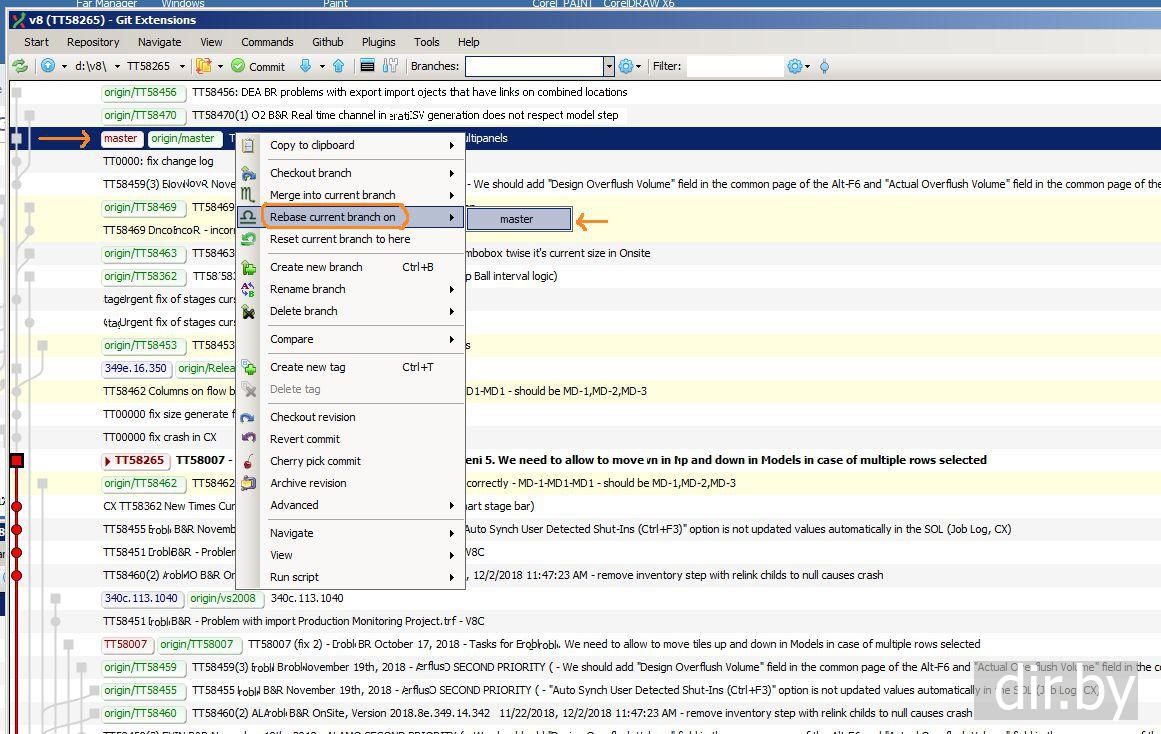Click the stash icon in the toolbar

pyautogui.click(x=204, y=66)
